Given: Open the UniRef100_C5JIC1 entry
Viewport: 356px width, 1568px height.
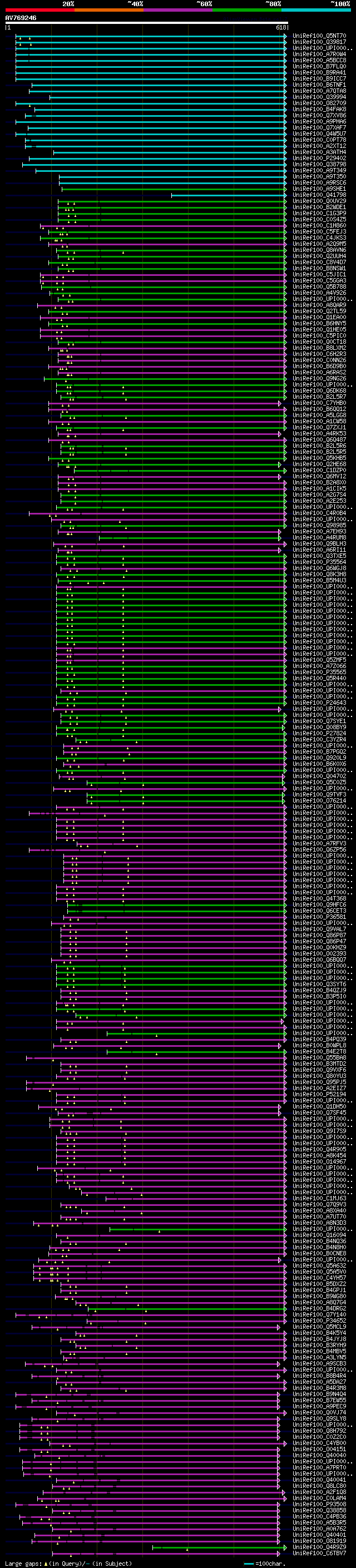Looking at the screenshot, I should pos(319,275).
